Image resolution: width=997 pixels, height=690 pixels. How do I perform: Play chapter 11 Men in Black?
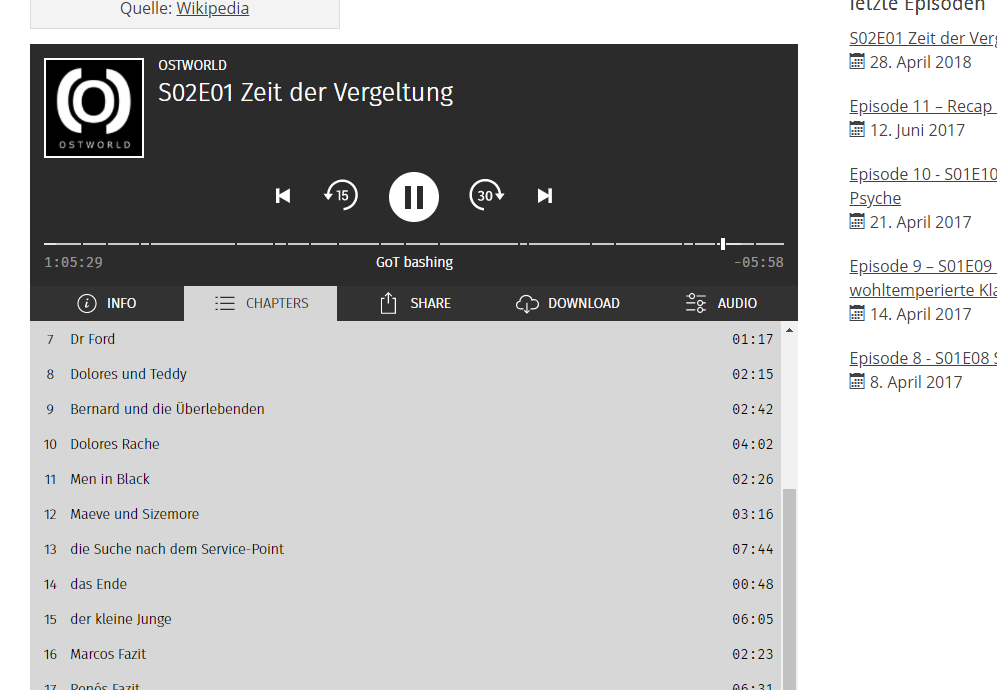[406, 479]
